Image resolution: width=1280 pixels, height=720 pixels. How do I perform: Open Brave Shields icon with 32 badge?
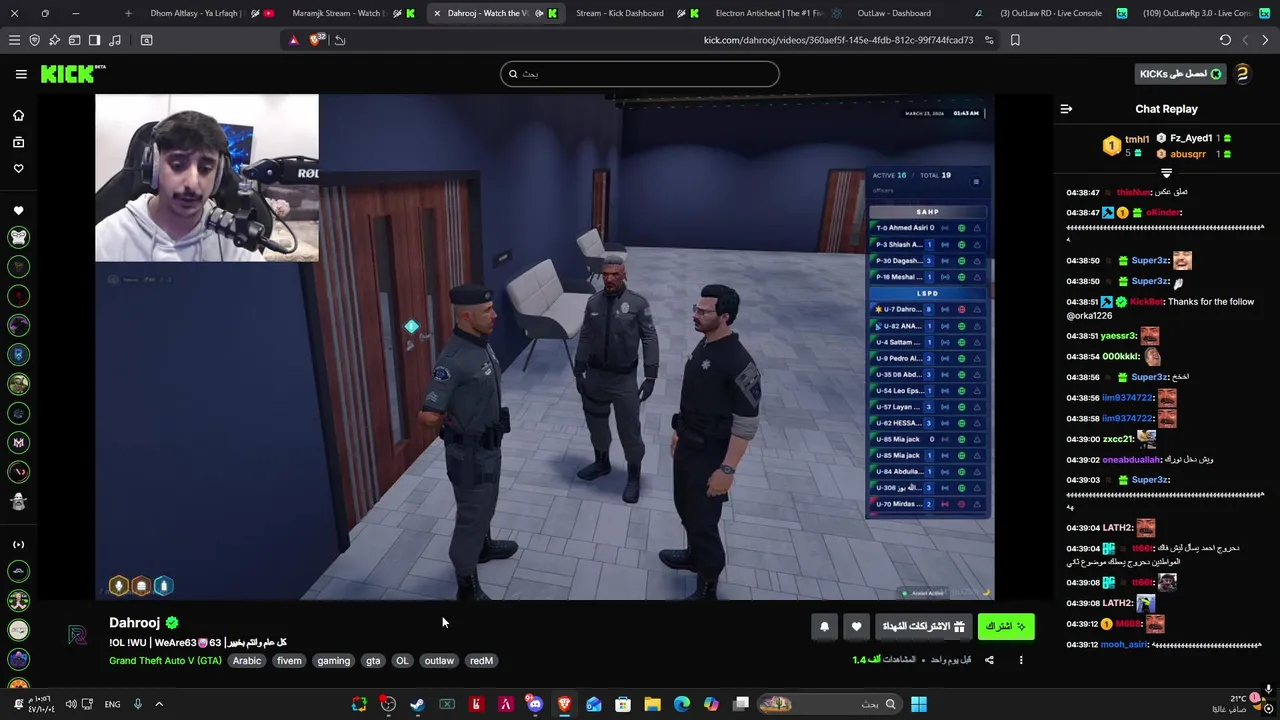point(317,40)
